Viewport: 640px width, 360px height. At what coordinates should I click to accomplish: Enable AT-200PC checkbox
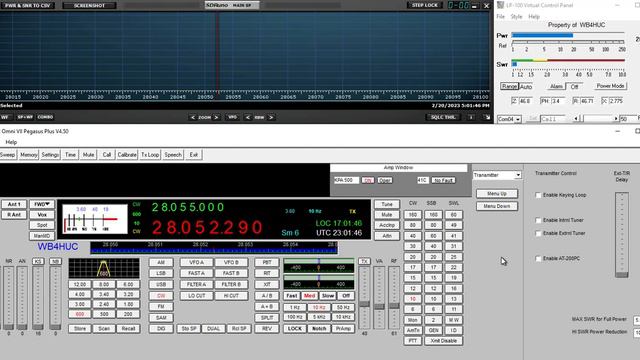[538, 259]
